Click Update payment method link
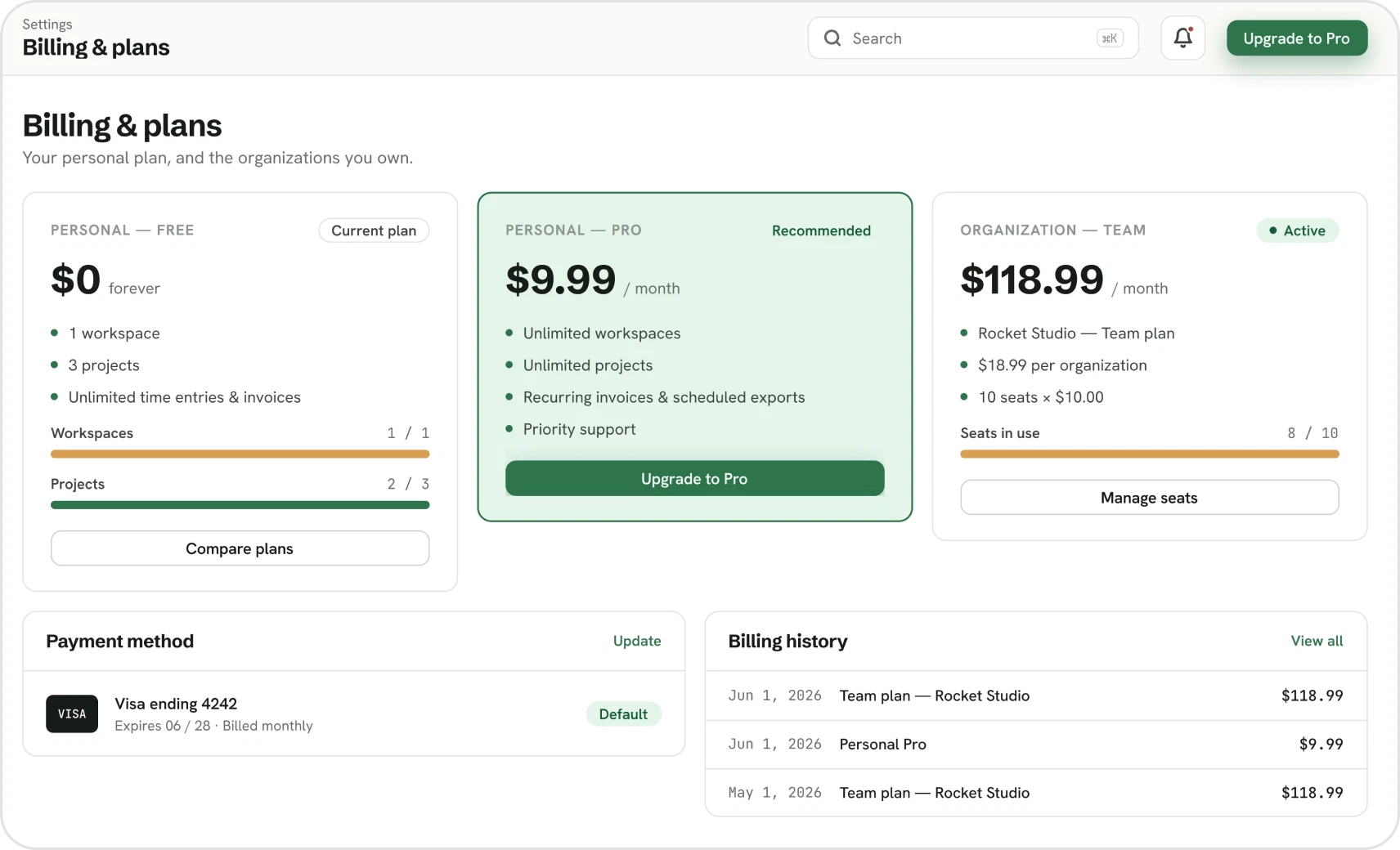Screen dimensions: 1400x850 click(x=637, y=641)
